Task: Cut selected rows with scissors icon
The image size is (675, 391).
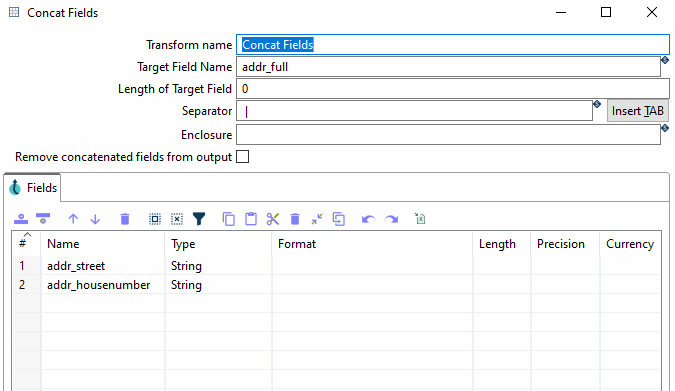Action: click(x=273, y=219)
